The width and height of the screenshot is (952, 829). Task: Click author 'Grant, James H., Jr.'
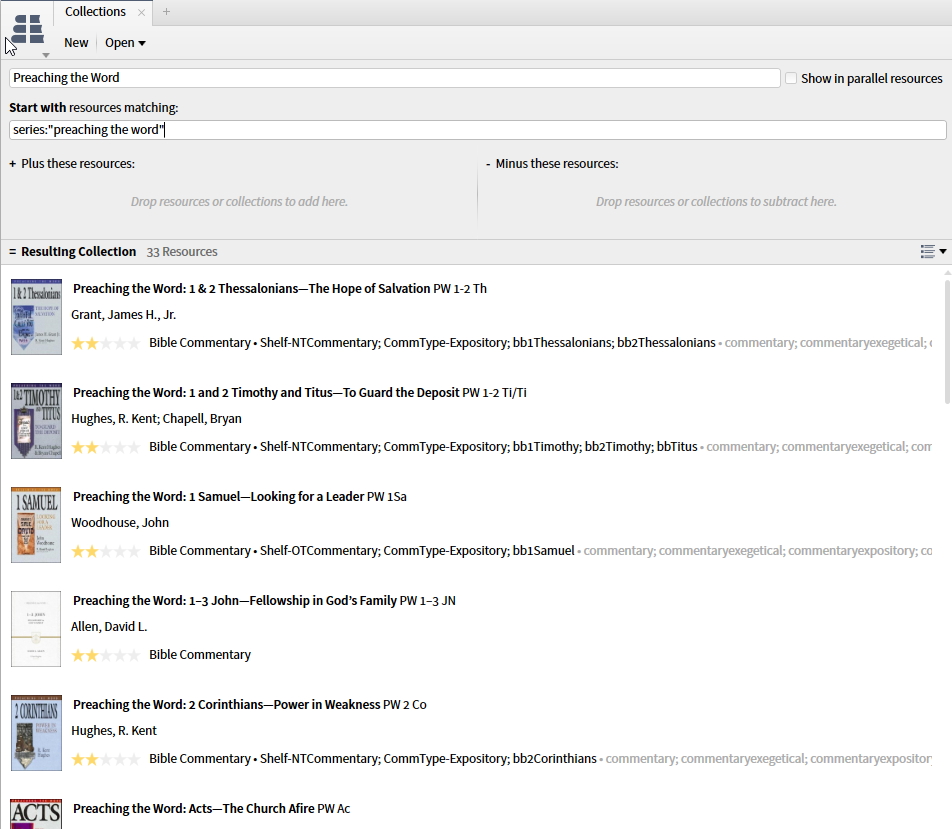pos(123,315)
